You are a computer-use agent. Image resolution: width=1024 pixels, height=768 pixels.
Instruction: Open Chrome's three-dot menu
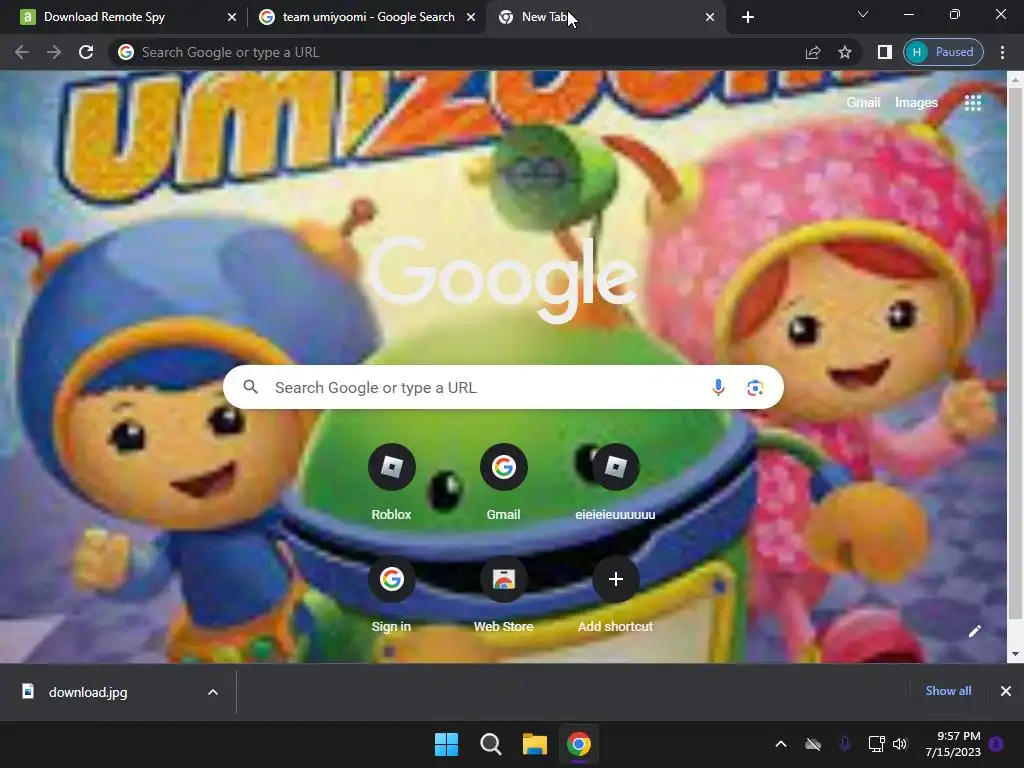pos(1002,52)
